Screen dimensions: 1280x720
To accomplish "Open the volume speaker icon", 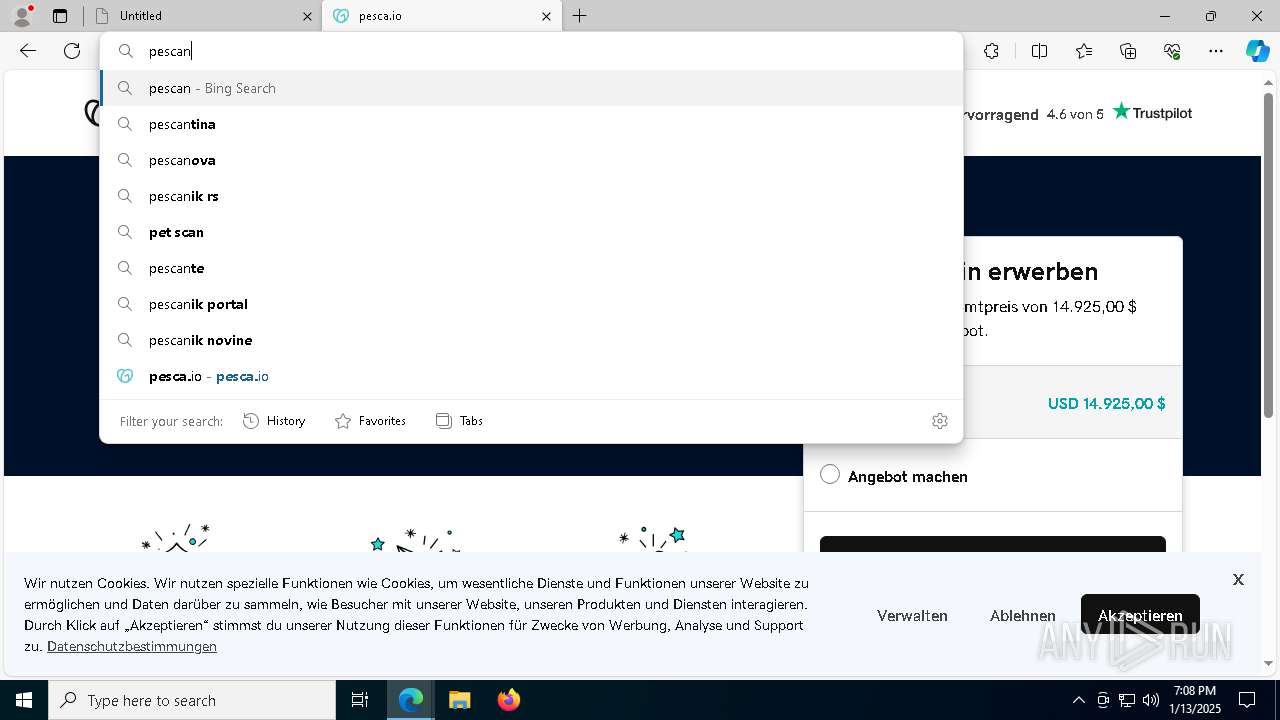I will (x=1151, y=700).
